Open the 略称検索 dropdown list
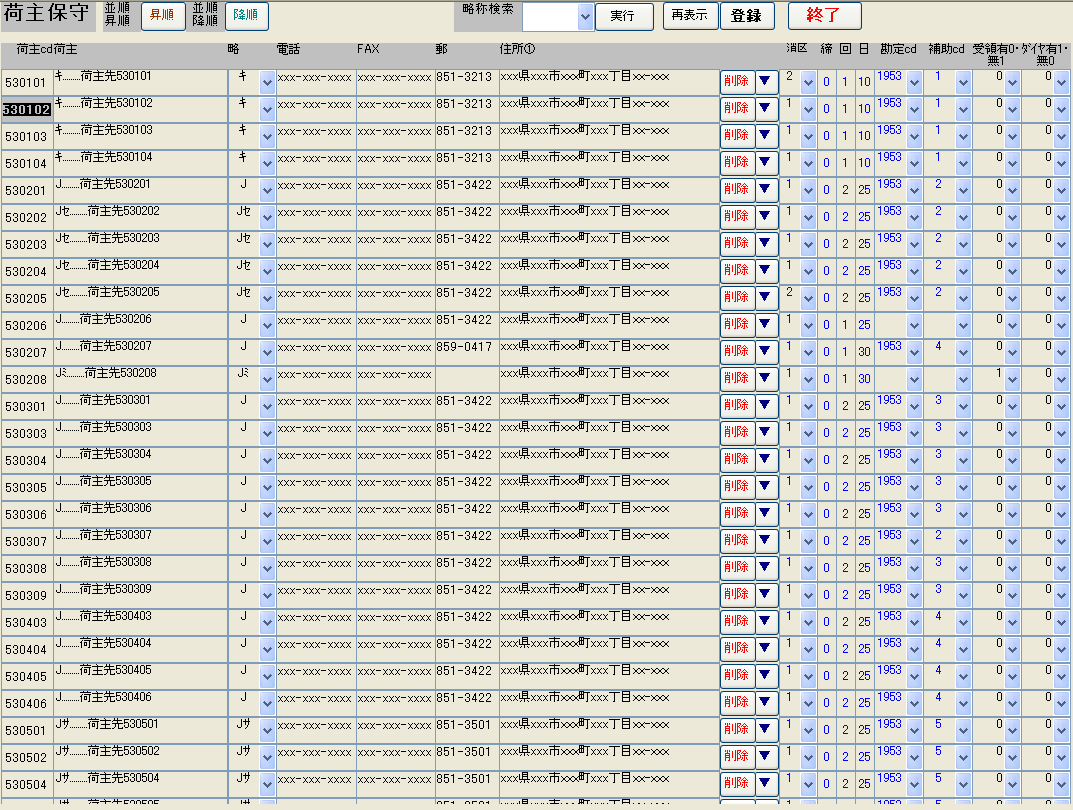 (x=585, y=17)
